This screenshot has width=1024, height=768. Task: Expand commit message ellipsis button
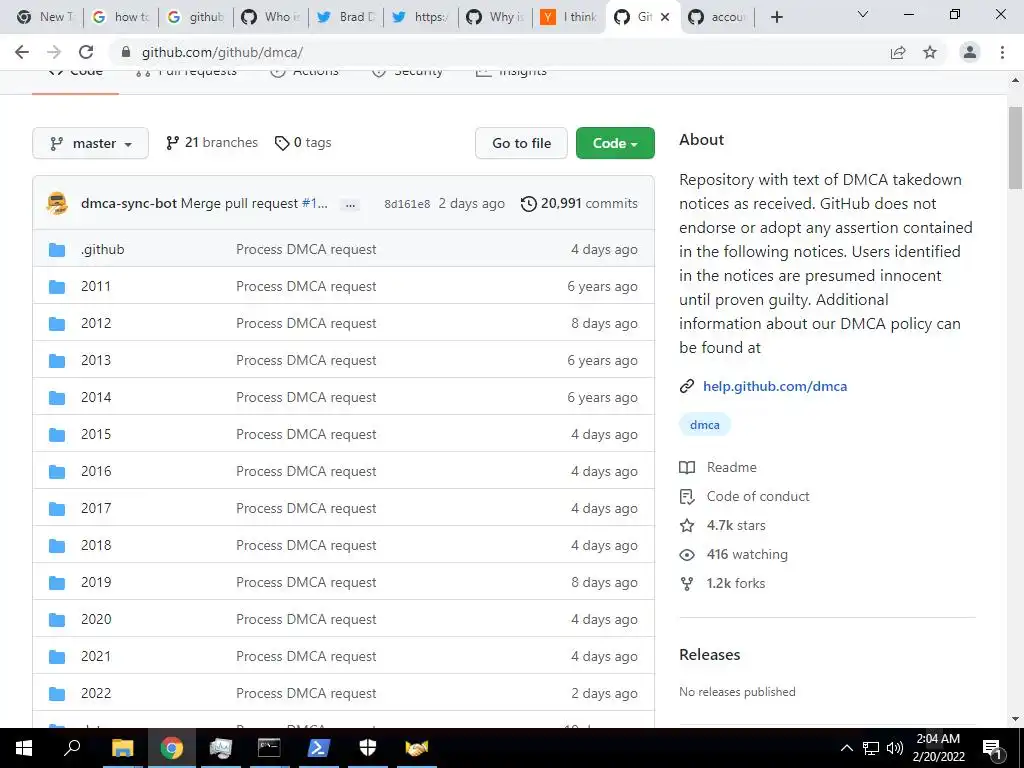351,204
